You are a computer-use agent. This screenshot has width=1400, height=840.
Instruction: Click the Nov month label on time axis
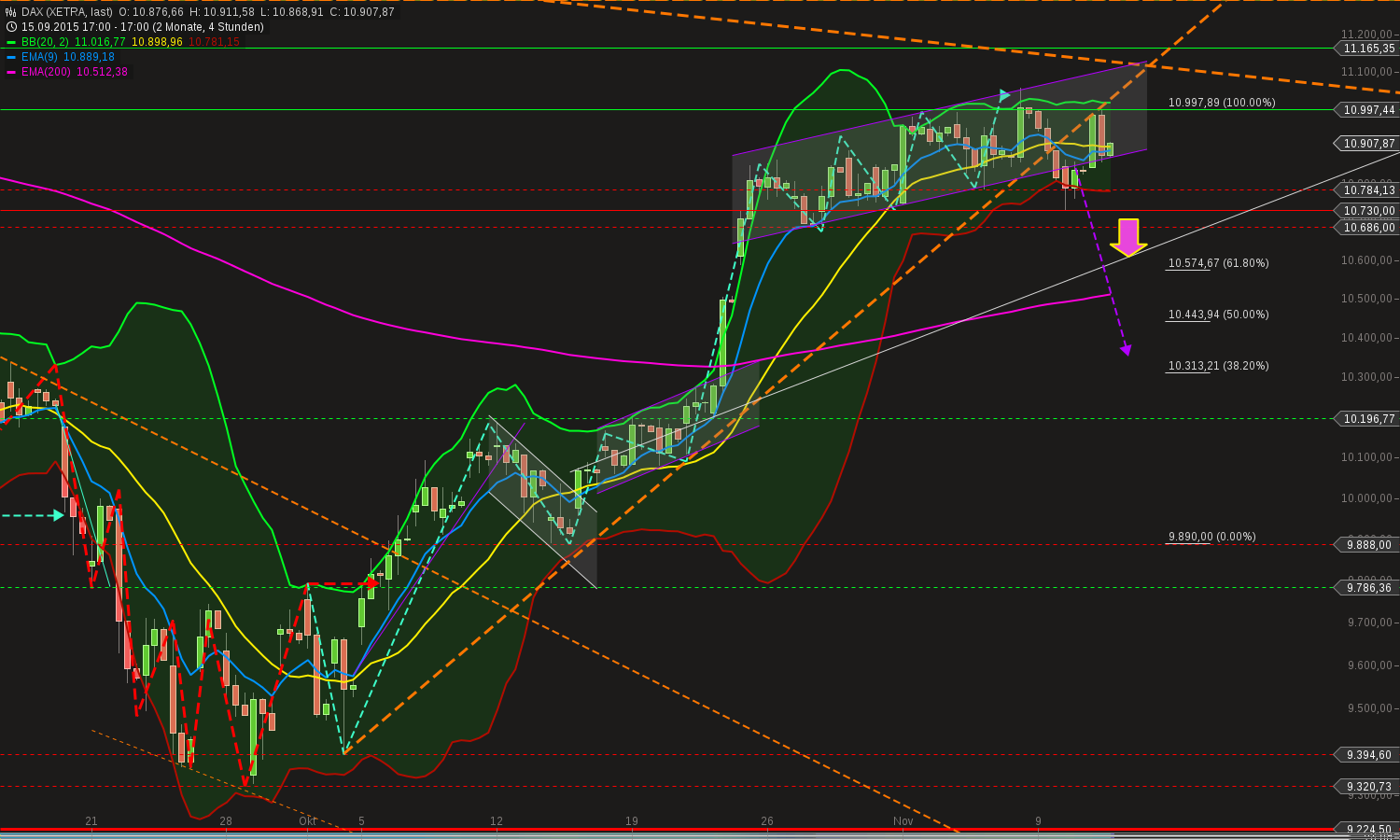pyautogui.click(x=903, y=821)
